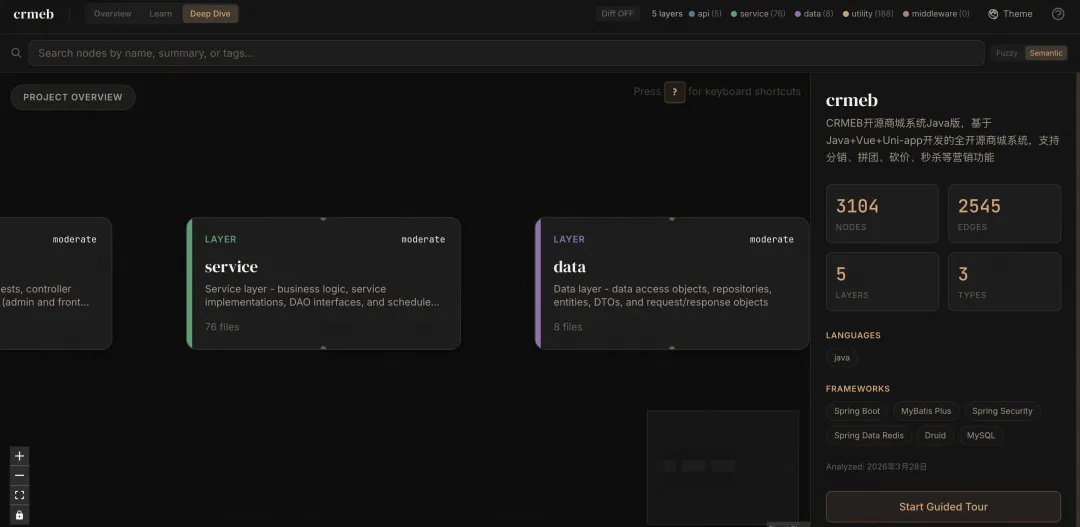Toggle the utility layer filter

pos(868,14)
